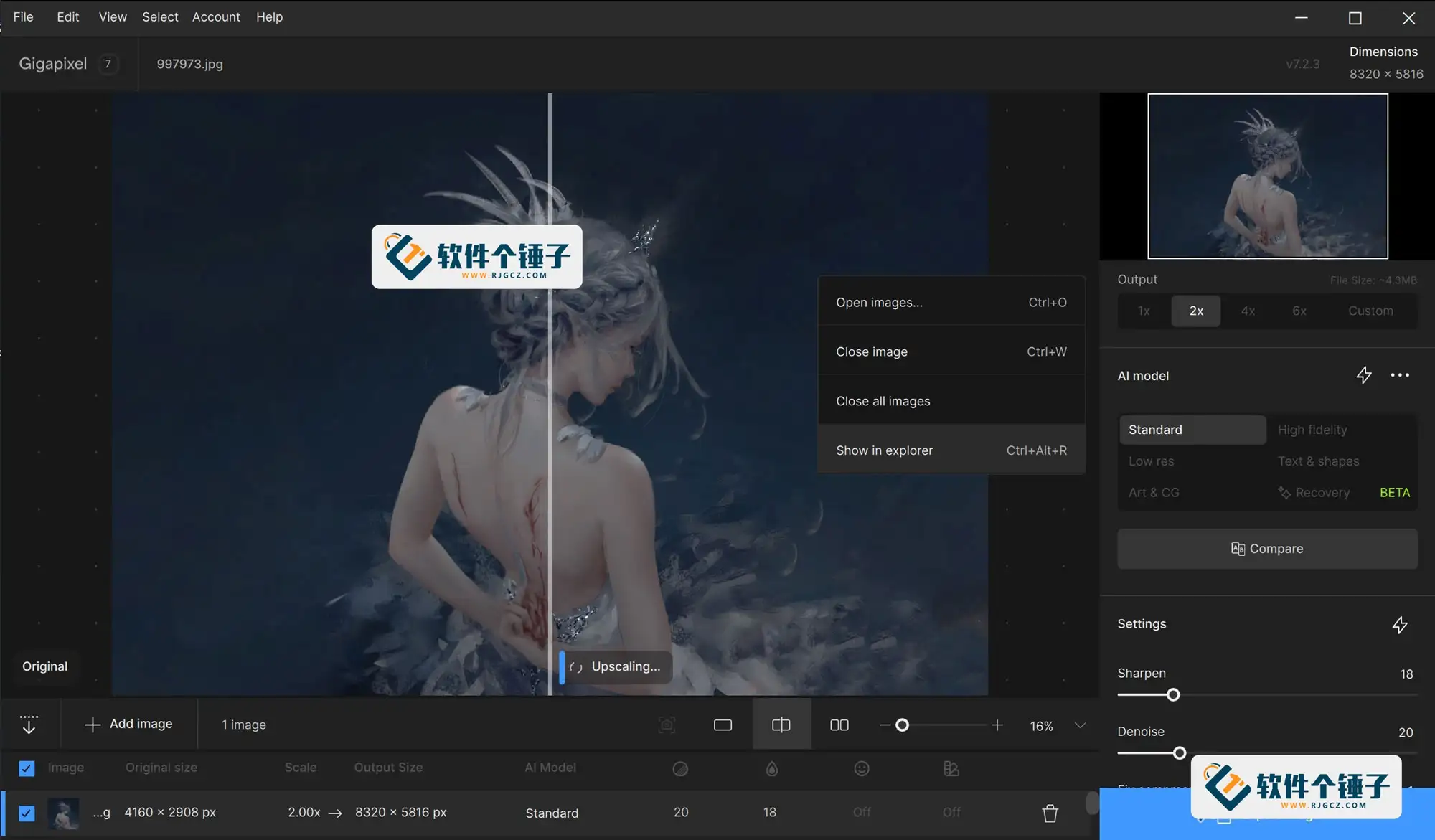Image resolution: width=1435 pixels, height=840 pixels.
Task: Open the Help menu
Action: click(x=269, y=16)
